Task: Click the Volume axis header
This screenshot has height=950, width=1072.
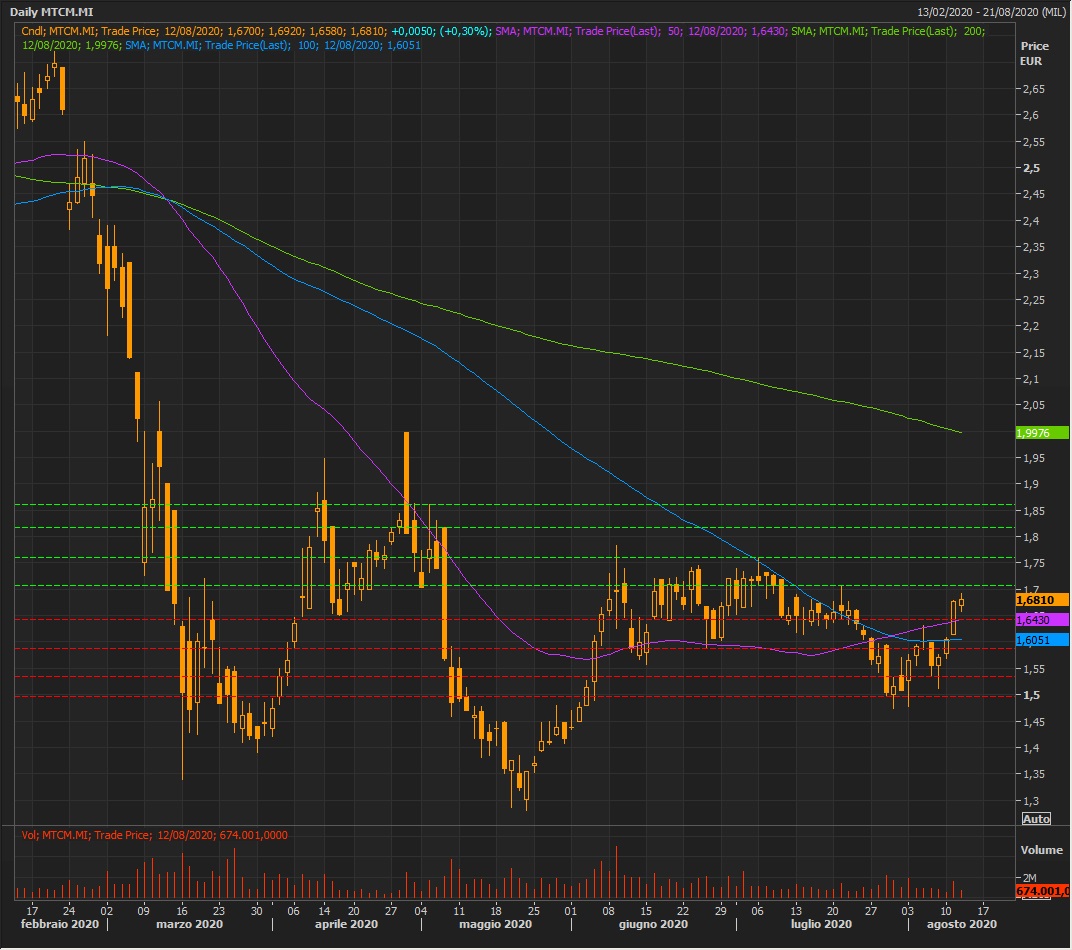Action: tap(1040, 851)
